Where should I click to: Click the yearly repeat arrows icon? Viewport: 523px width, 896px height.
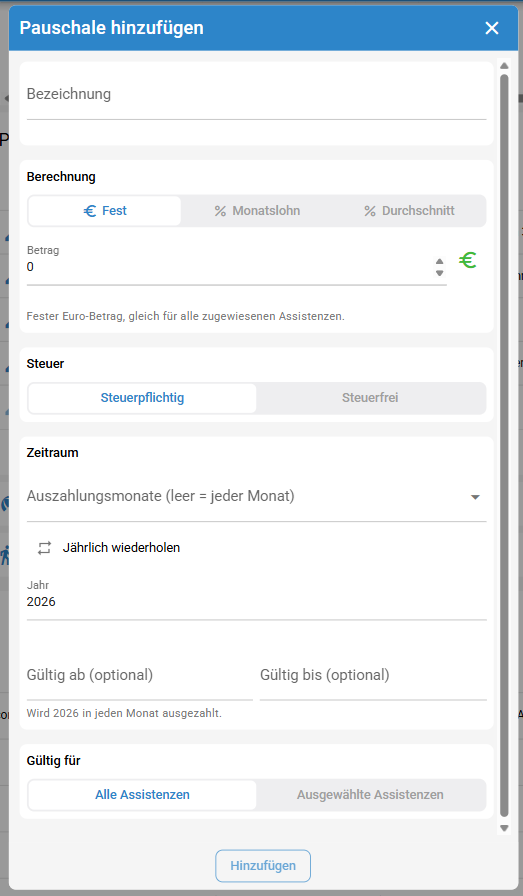(45, 548)
